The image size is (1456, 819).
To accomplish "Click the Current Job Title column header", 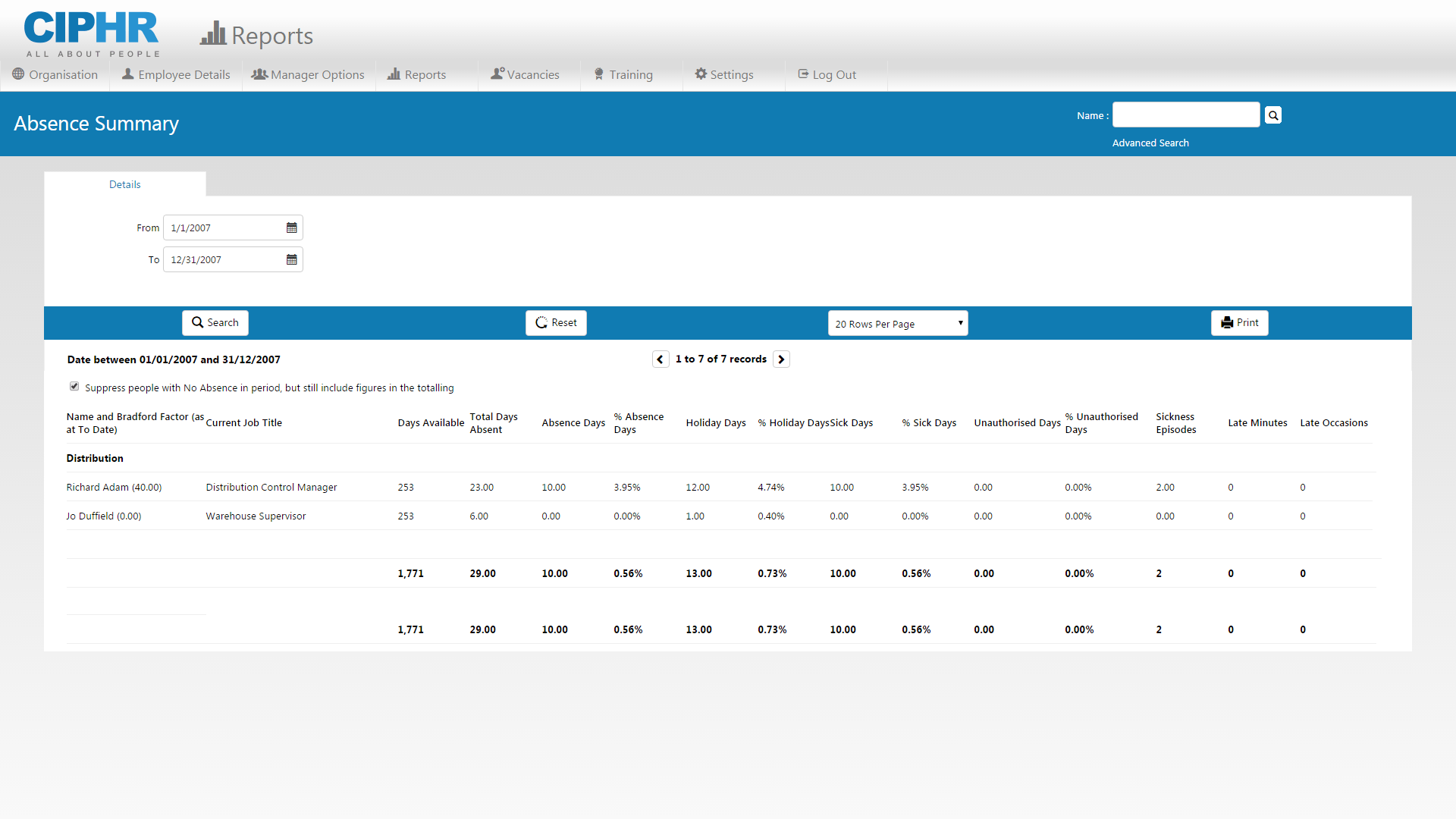I will point(243,423).
